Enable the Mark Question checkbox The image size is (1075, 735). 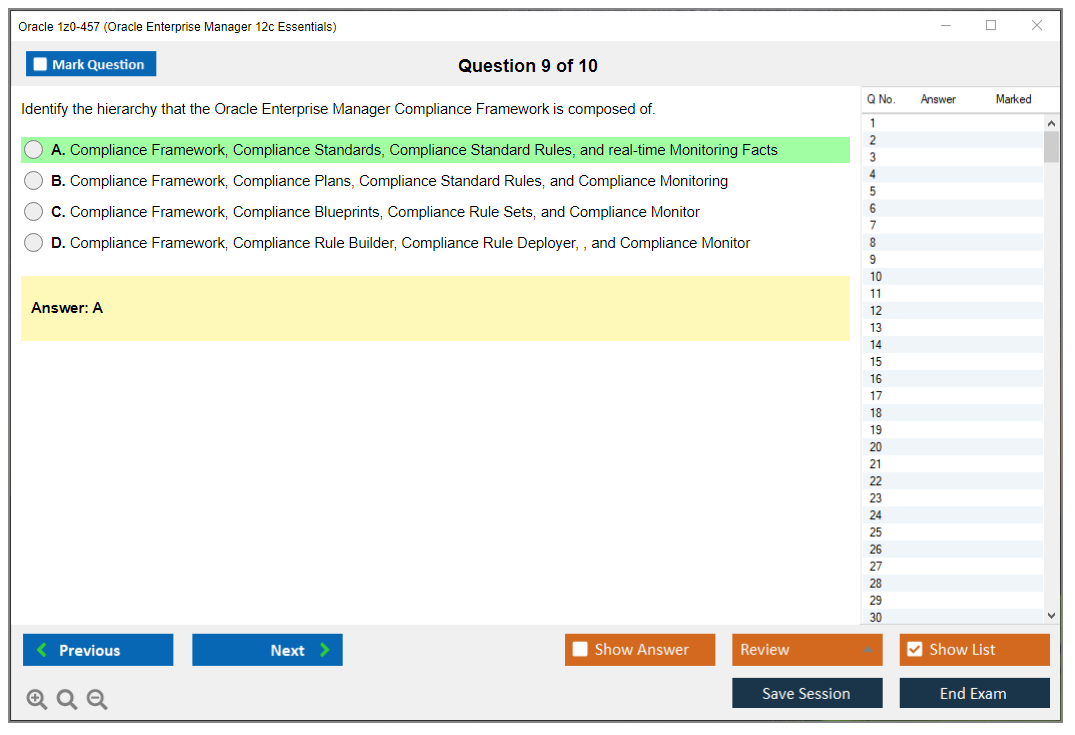[x=39, y=63]
